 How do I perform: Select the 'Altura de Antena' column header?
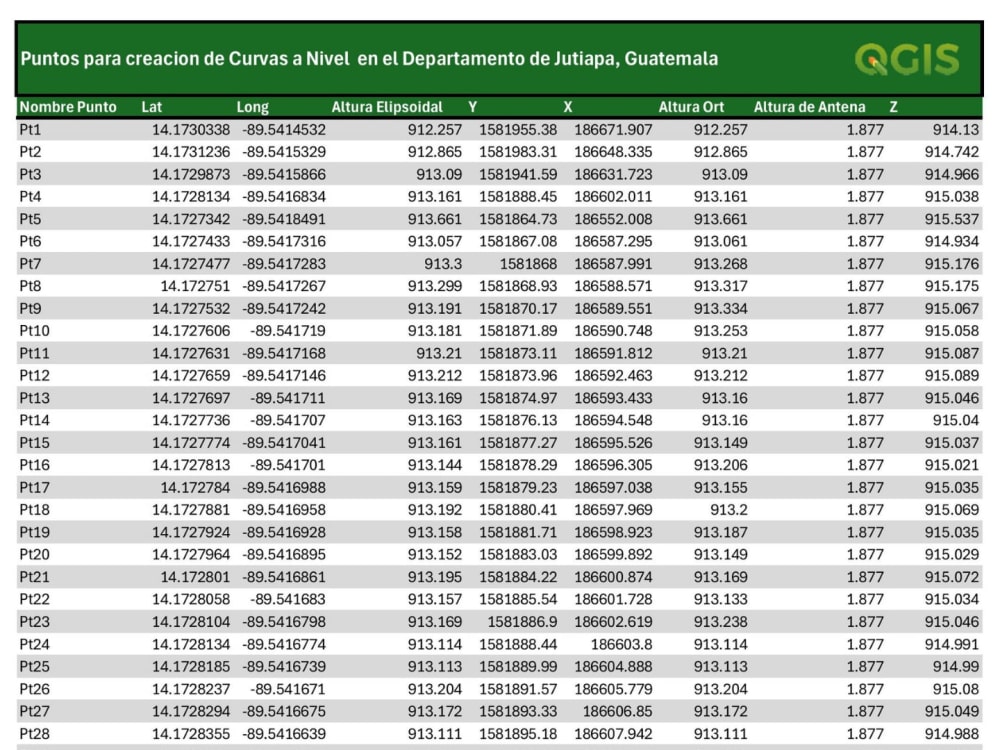pyautogui.click(x=809, y=107)
